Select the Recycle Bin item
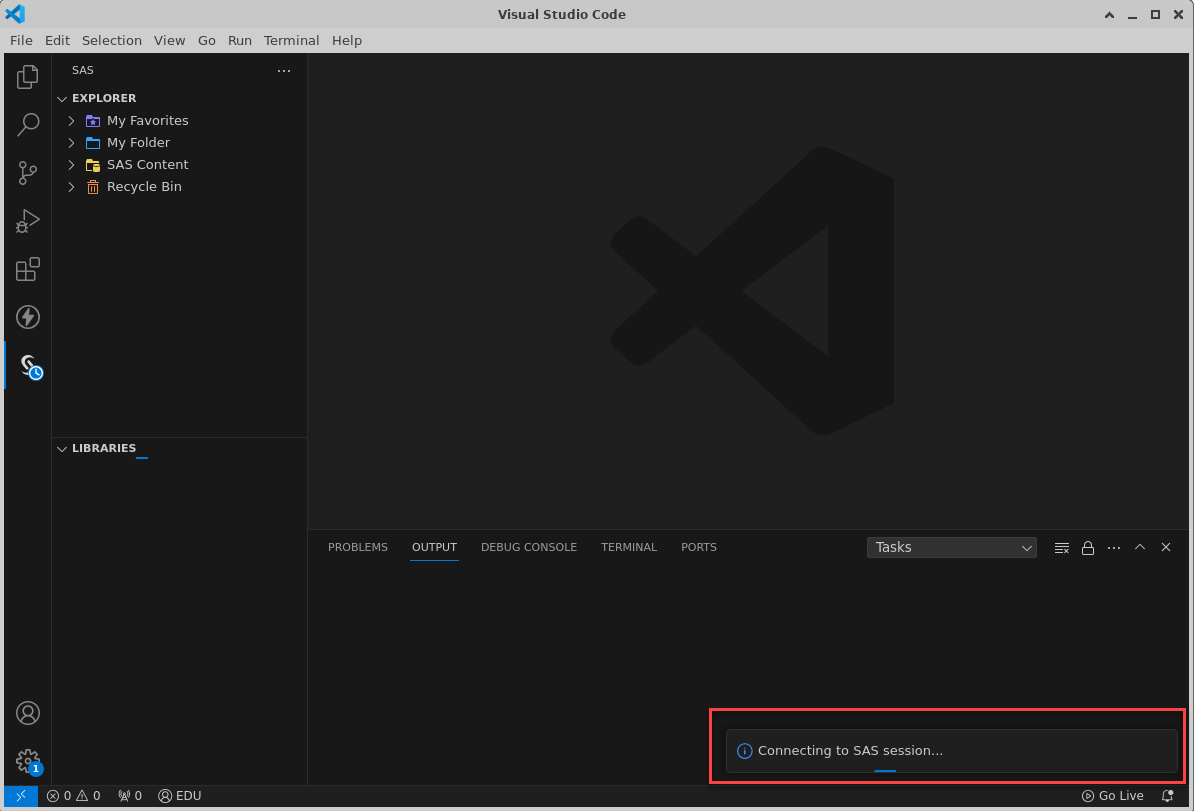 [144, 186]
